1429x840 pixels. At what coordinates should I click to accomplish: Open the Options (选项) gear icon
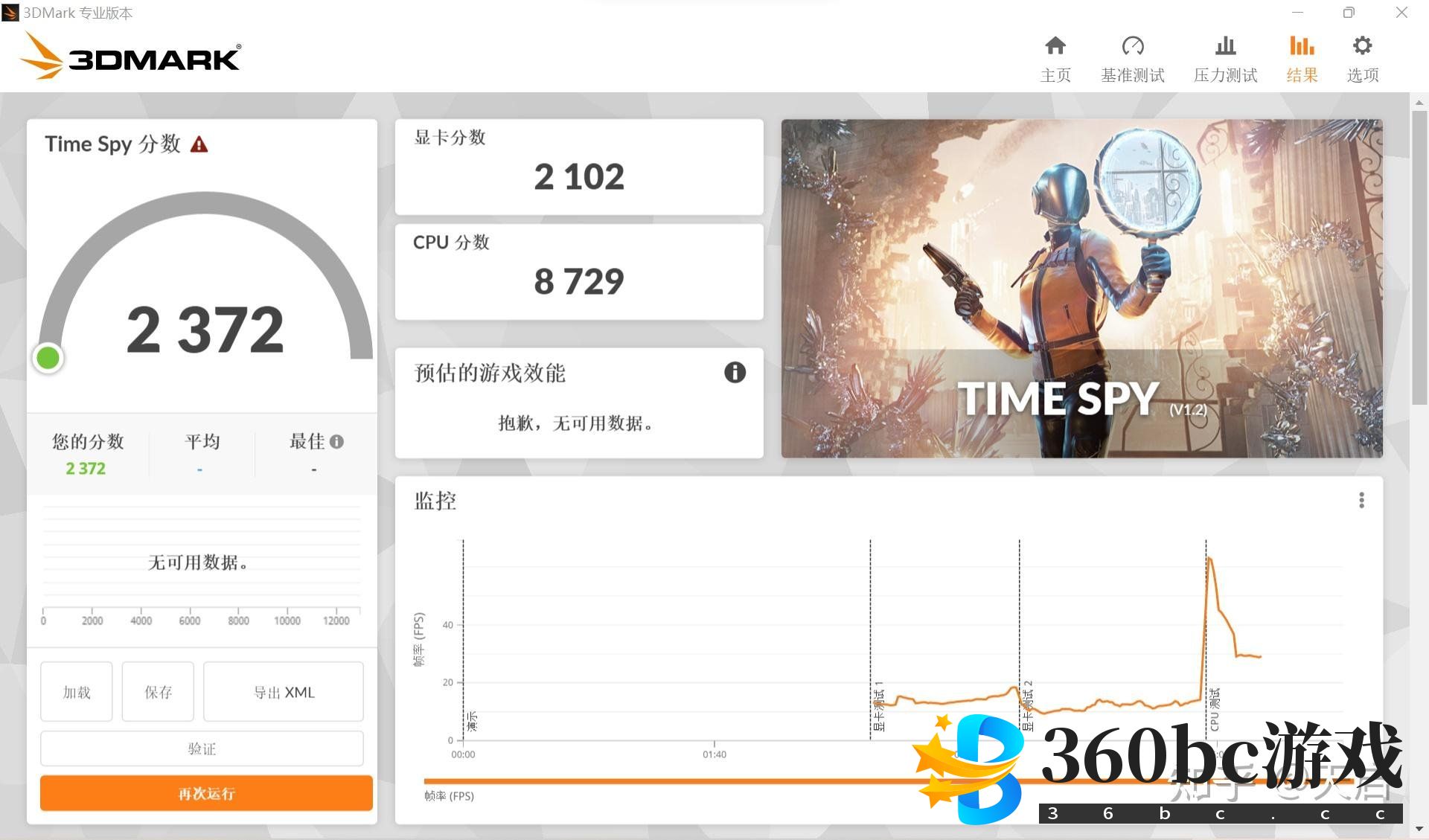(x=1362, y=46)
